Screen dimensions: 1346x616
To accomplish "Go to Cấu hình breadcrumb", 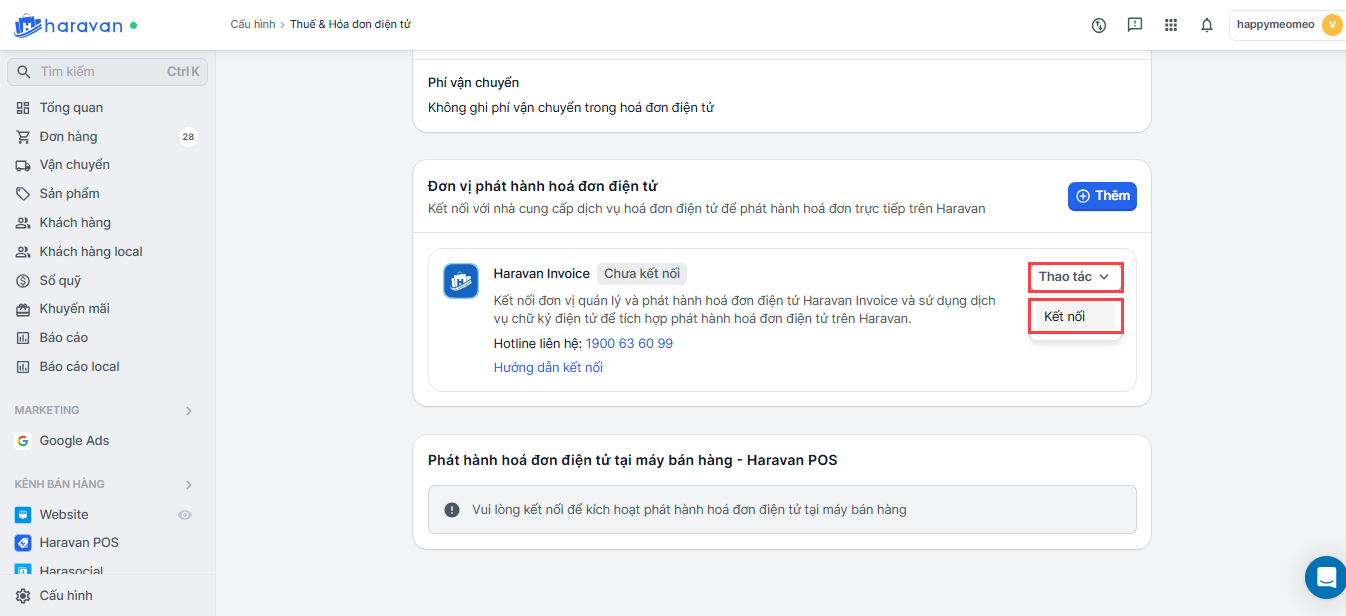I will (x=253, y=24).
